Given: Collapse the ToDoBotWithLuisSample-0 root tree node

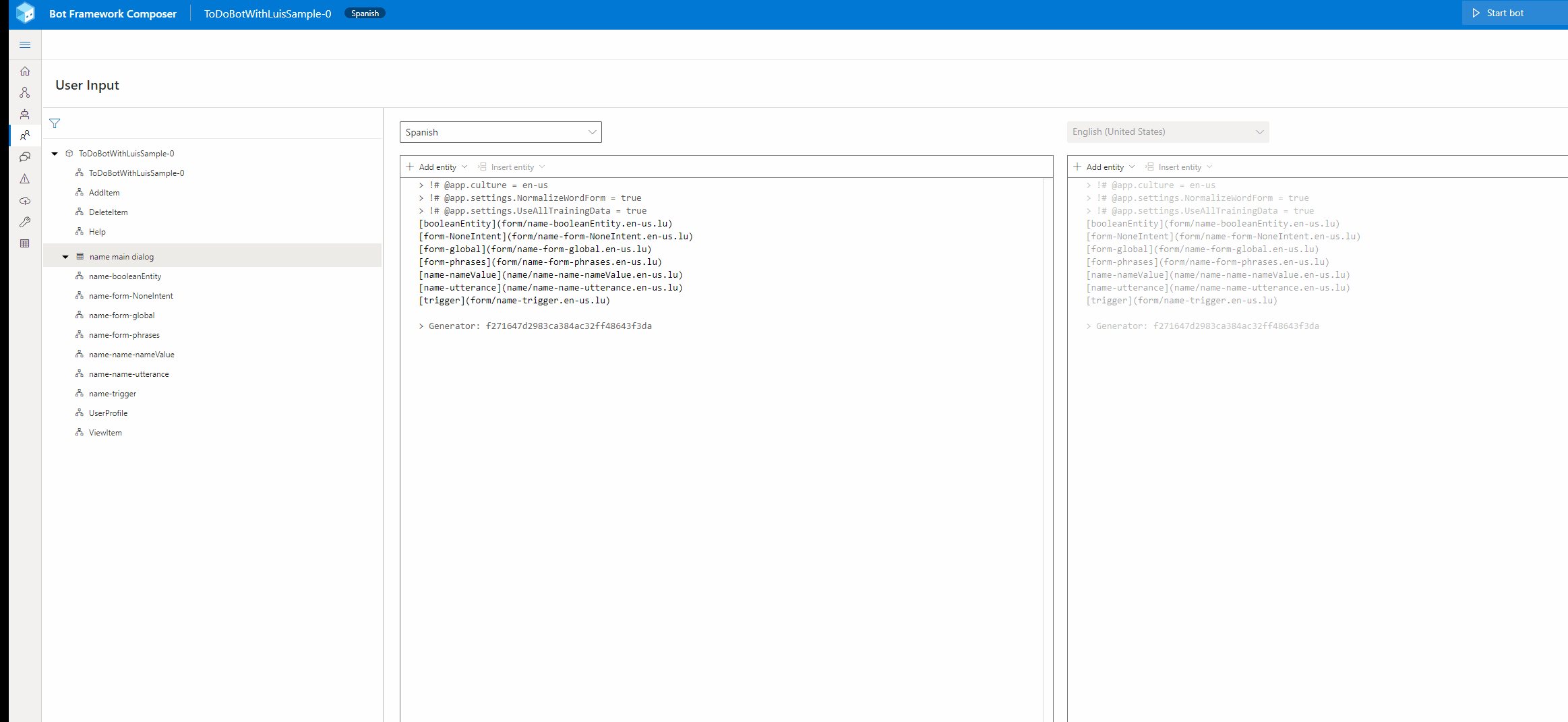Looking at the screenshot, I should tap(55, 154).
